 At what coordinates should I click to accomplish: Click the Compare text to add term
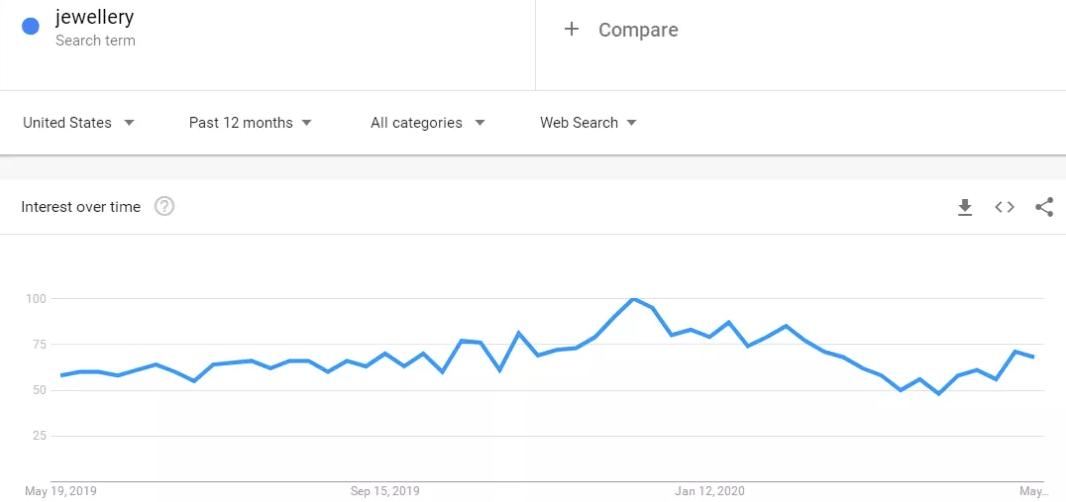[x=638, y=30]
